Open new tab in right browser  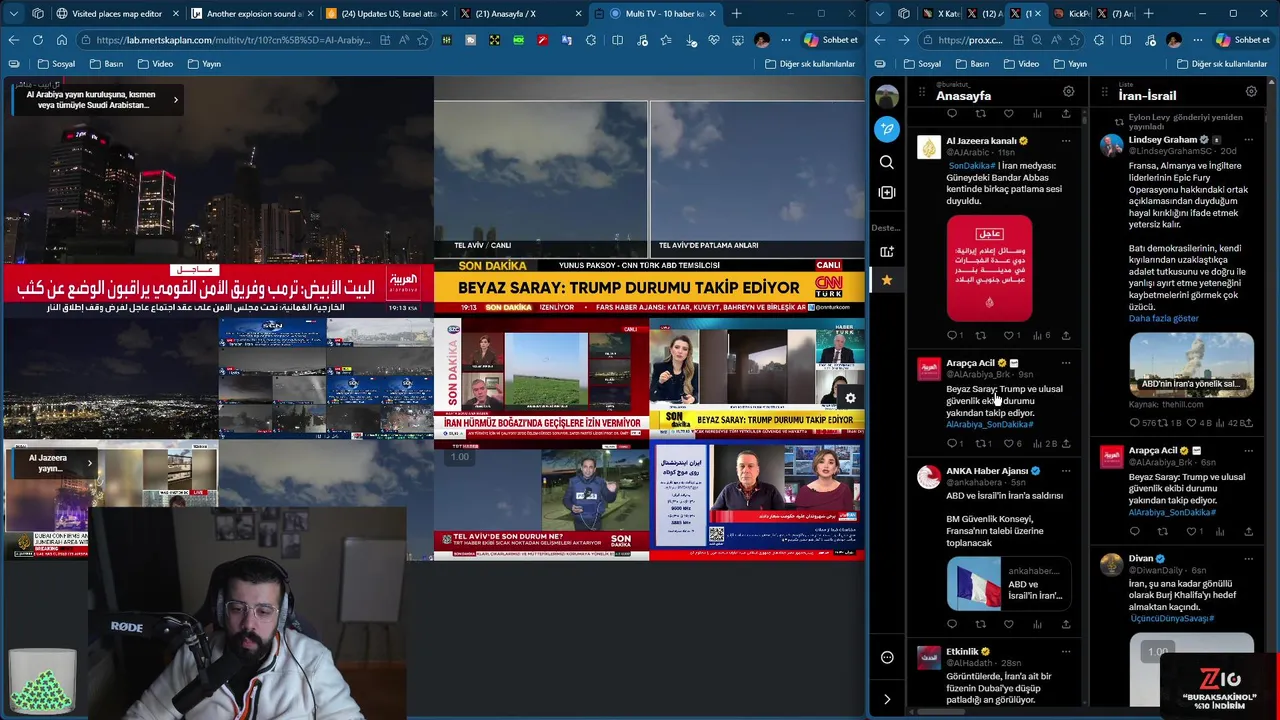(1148, 14)
